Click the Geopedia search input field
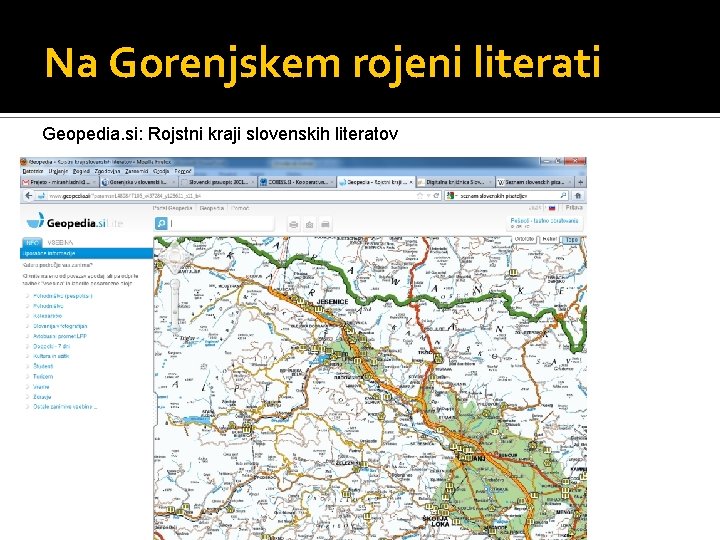The width and height of the screenshot is (720, 540). [221, 224]
